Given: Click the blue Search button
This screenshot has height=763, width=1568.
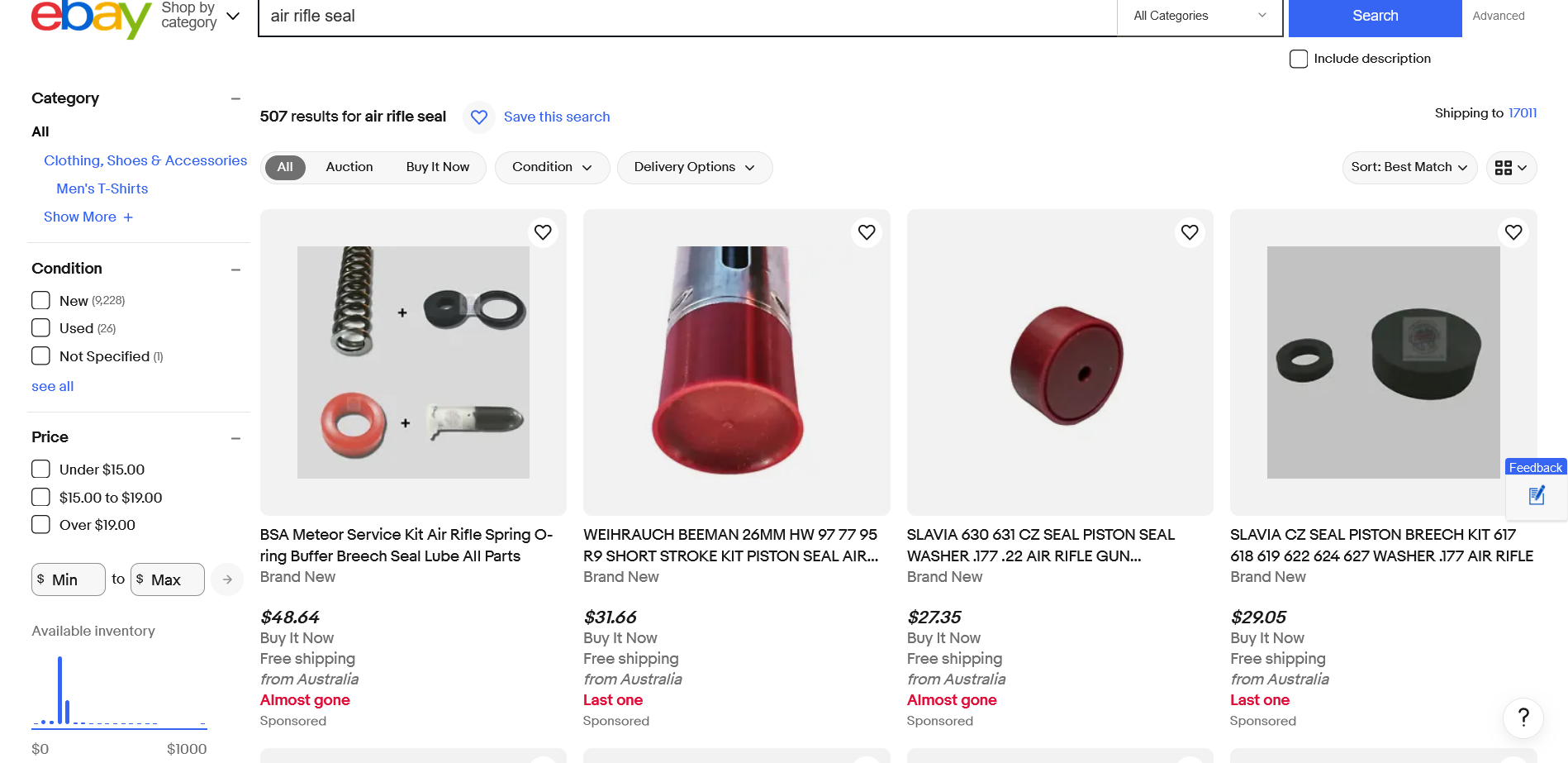Looking at the screenshot, I should pos(1376,17).
